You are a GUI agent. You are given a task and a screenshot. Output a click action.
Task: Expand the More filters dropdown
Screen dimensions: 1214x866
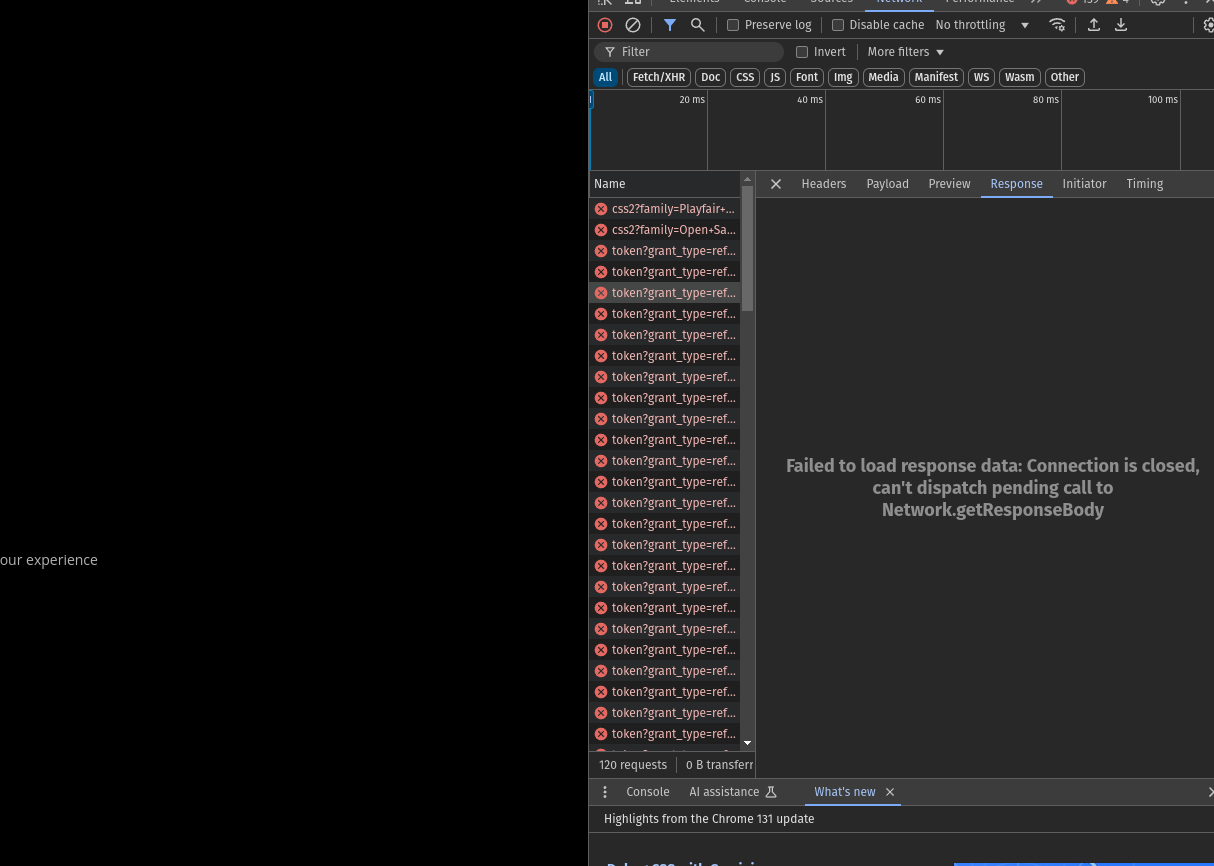point(906,52)
